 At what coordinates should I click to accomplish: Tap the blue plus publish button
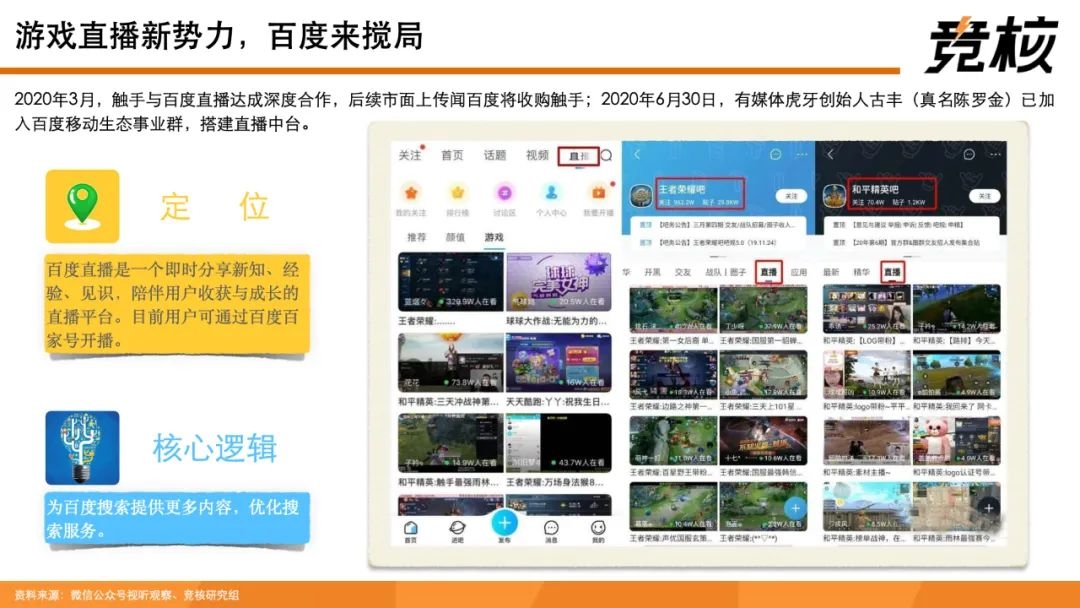click(x=504, y=523)
